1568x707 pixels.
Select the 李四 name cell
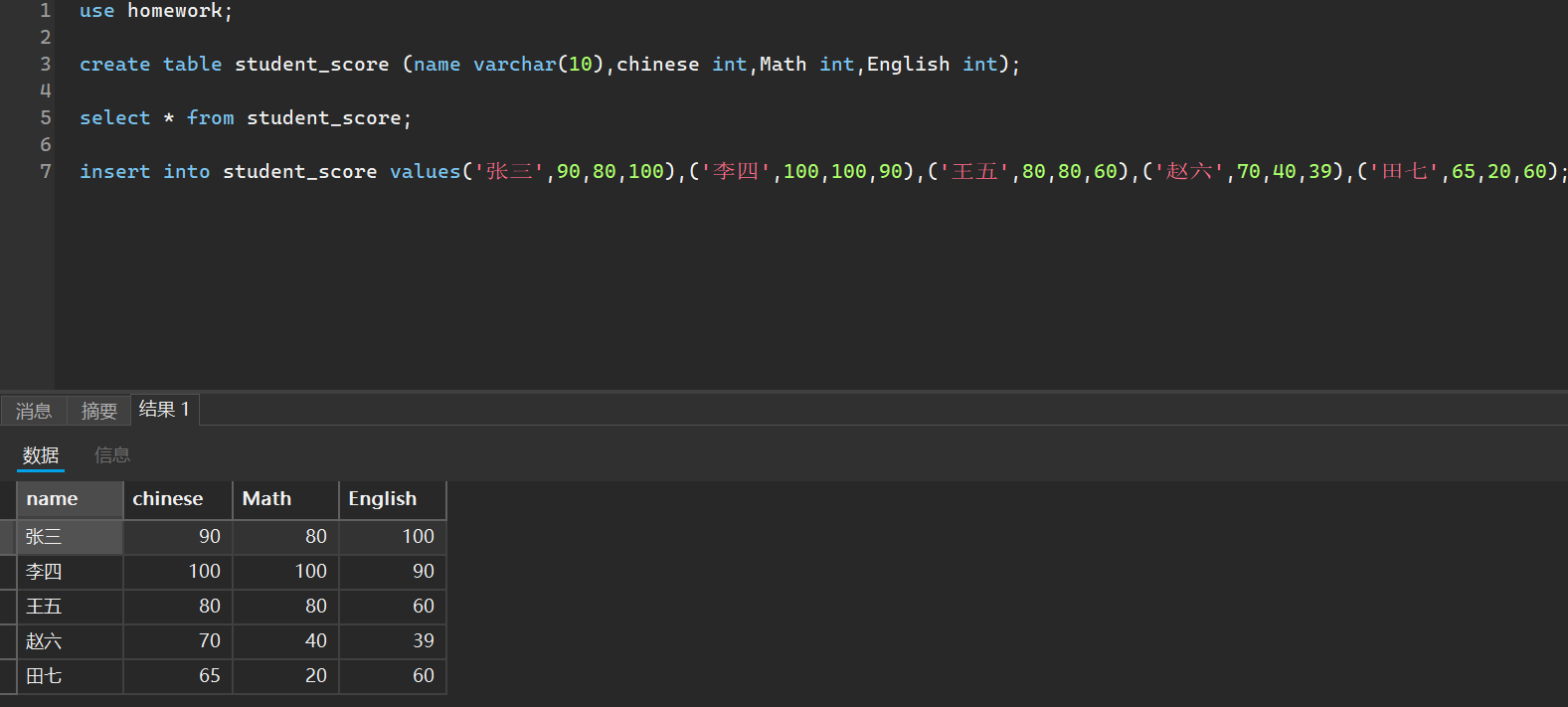70,572
